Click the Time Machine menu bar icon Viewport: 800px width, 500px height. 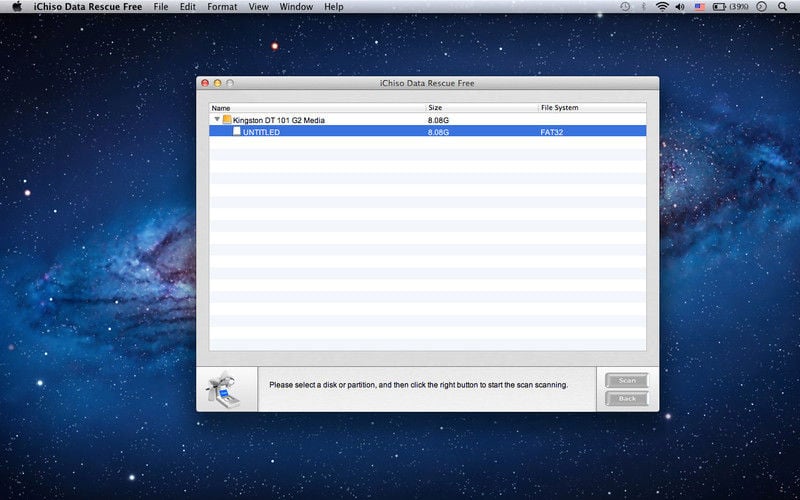[625, 7]
